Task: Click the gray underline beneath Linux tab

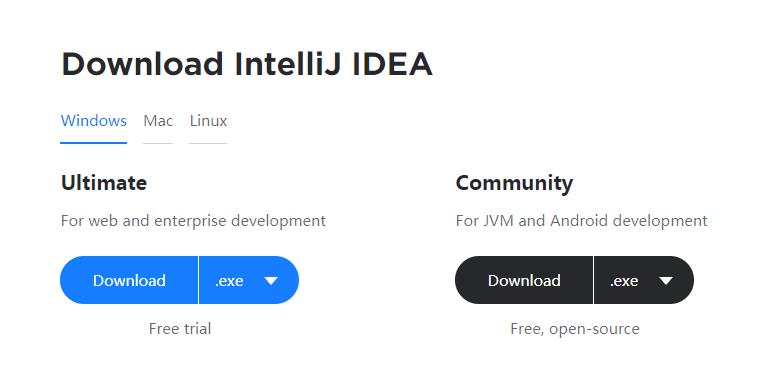Action: coord(208,143)
